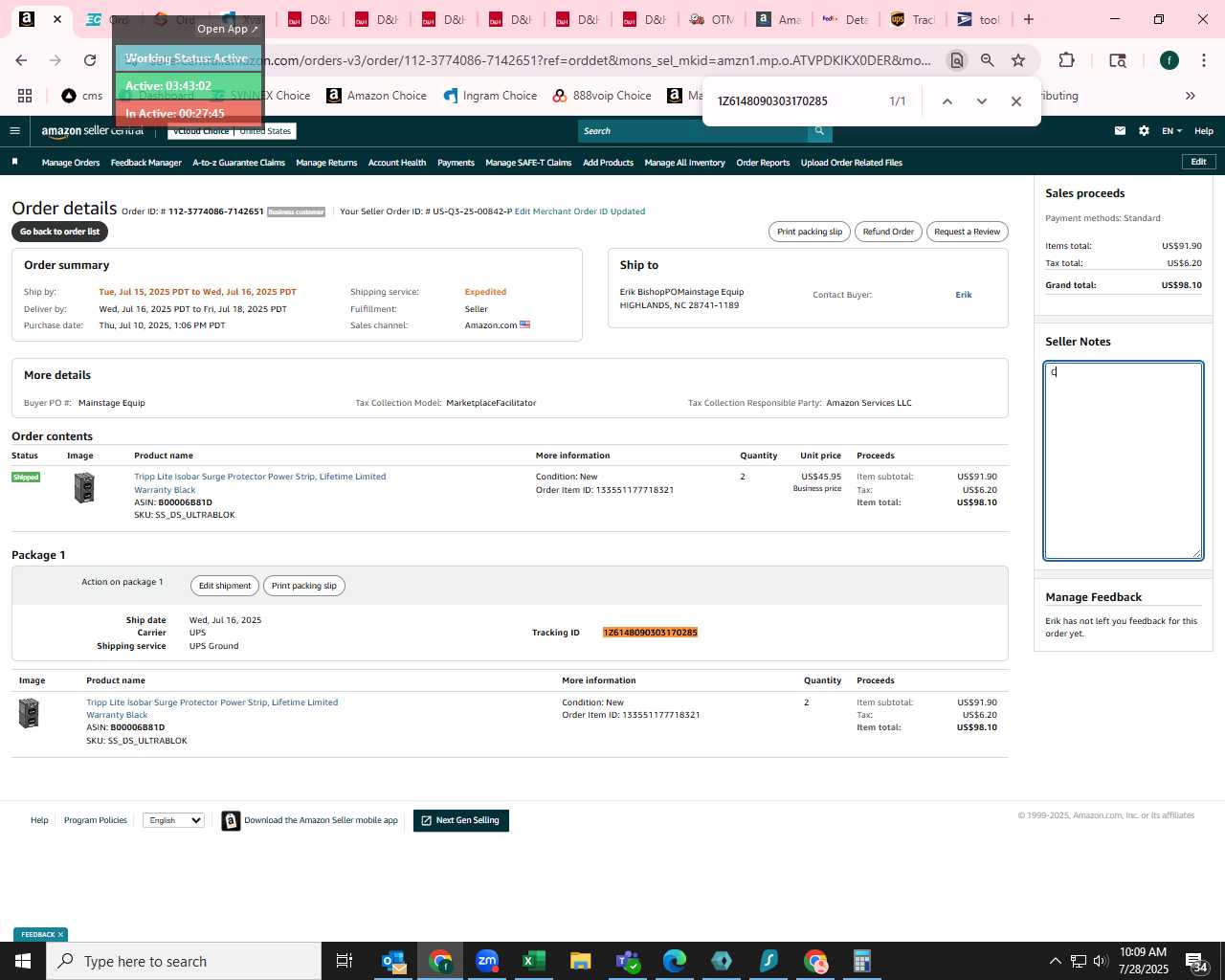Open A-to-z Guarantee Claims
1225x980 pixels.
tap(238, 163)
